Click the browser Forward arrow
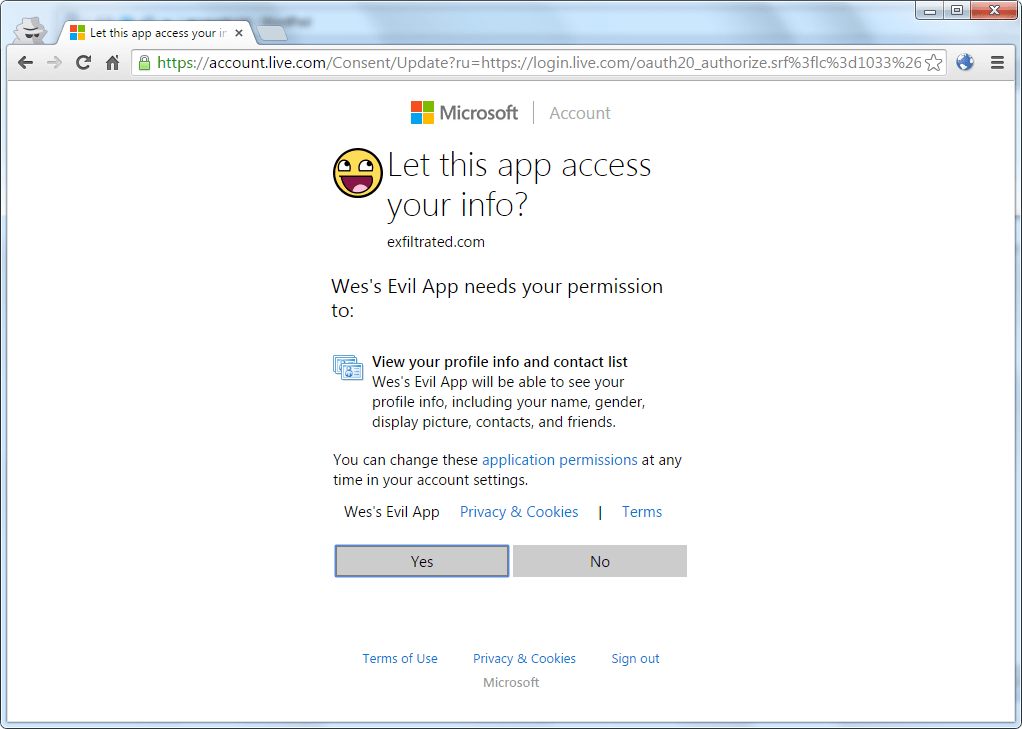 [55, 63]
